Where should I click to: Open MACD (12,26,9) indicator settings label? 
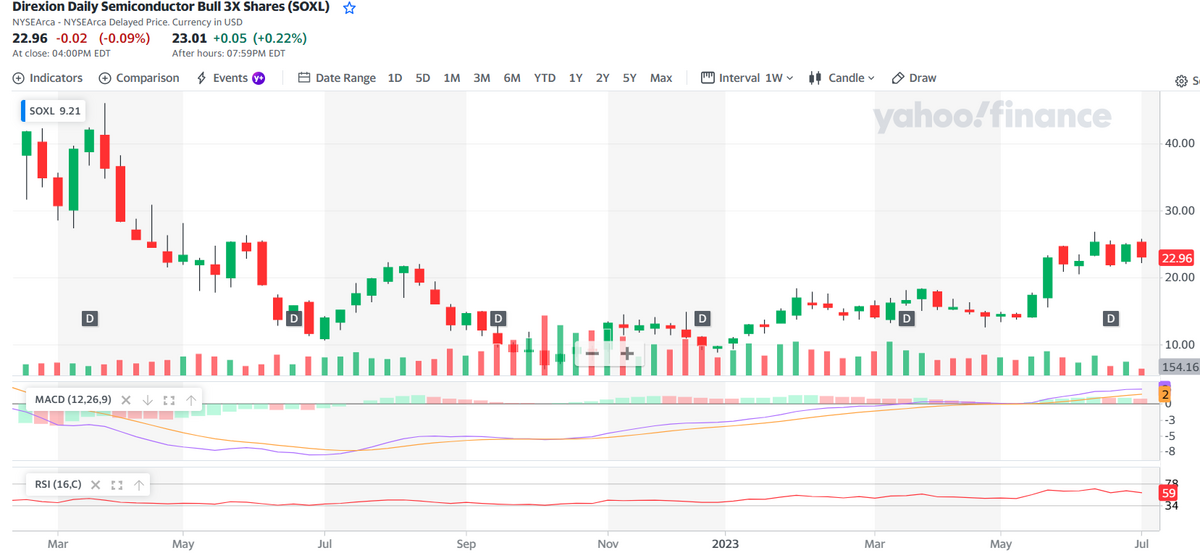[74, 400]
